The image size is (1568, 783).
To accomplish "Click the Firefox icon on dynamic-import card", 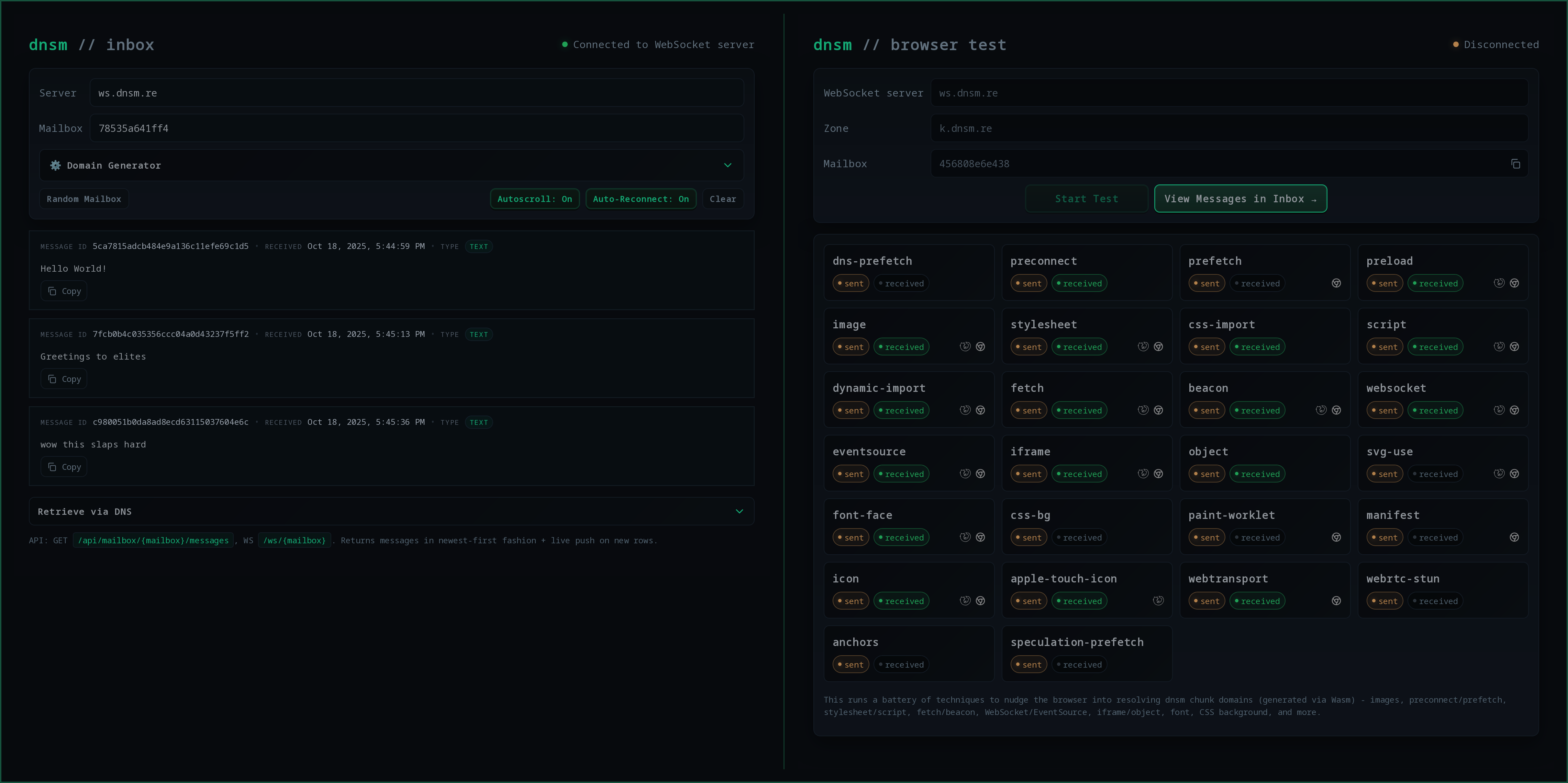I will [x=965, y=410].
